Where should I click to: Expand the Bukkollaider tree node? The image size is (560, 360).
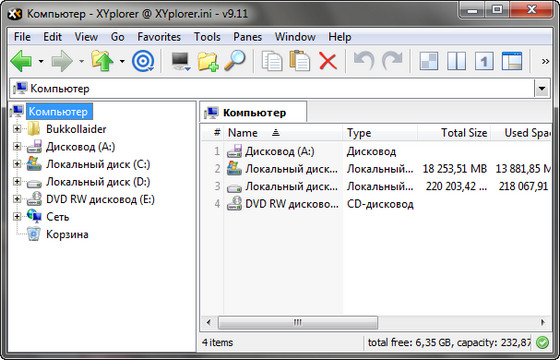coord(17,129)
